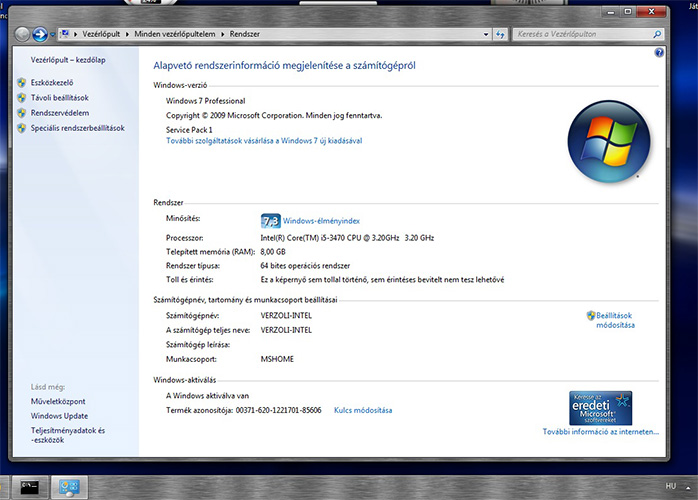Open További információ az interneten link
The image size is (698, 500).
[601, 431]
